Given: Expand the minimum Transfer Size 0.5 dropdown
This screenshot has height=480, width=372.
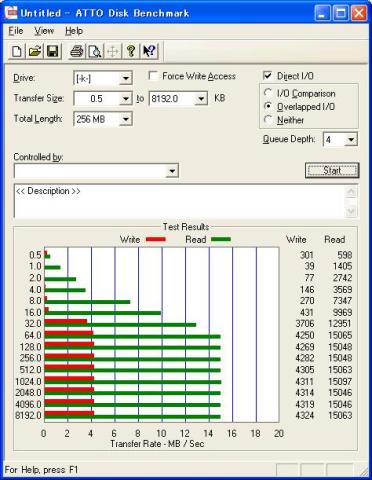Looking at the screenshot, I should click(x=126, y=99).
